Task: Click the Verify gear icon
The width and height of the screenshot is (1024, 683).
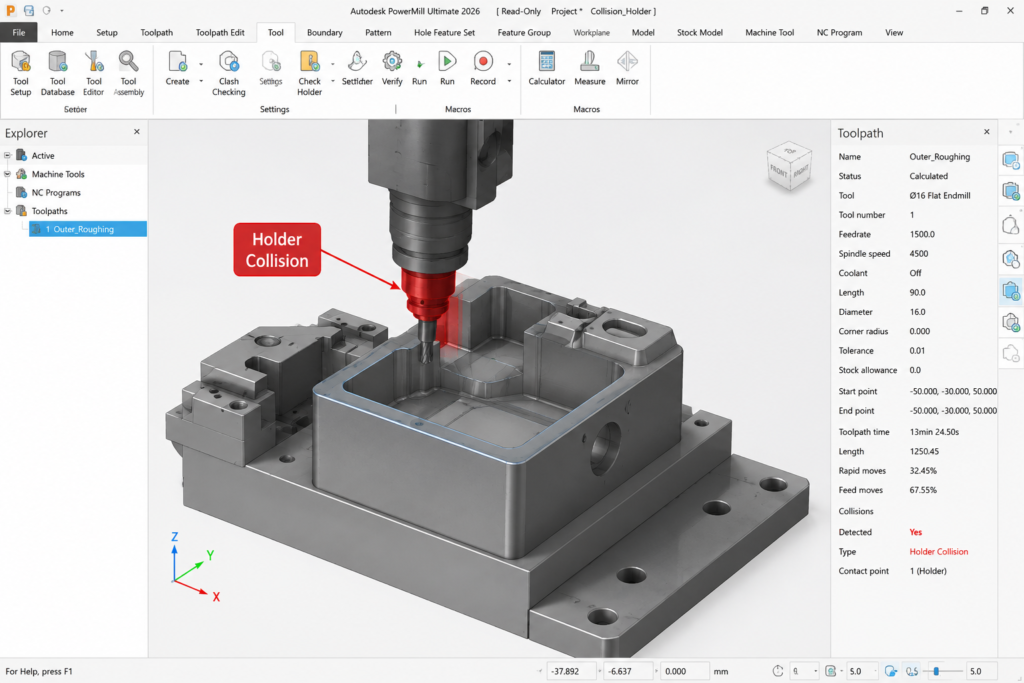Action: (x=392, y=61)
